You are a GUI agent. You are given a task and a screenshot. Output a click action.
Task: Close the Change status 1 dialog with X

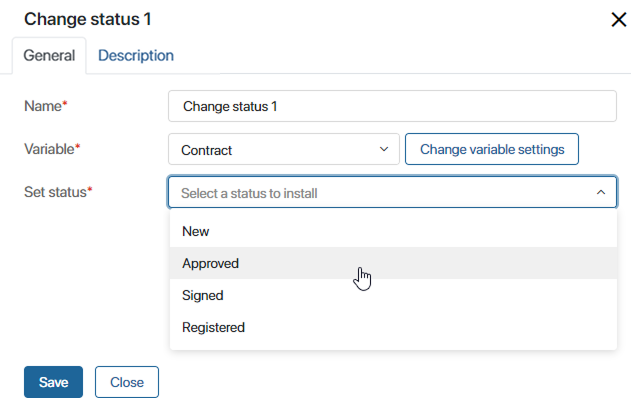[x=619, y=19]
